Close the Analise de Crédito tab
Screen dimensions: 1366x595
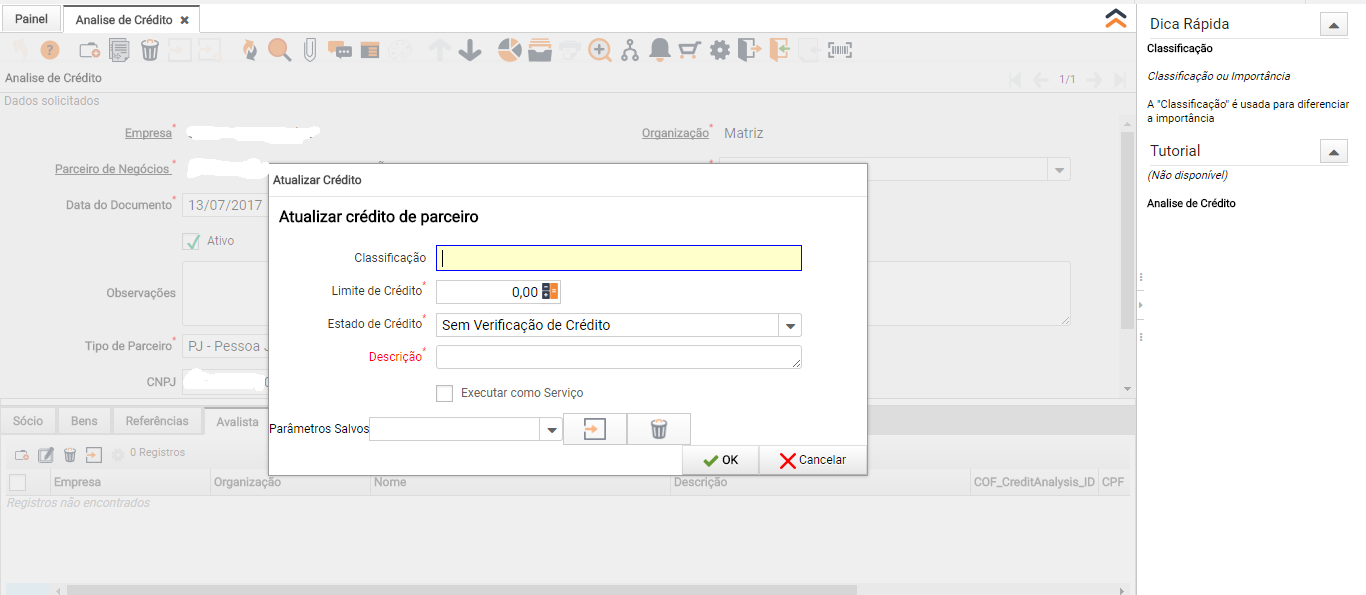(x=185, y=20)
